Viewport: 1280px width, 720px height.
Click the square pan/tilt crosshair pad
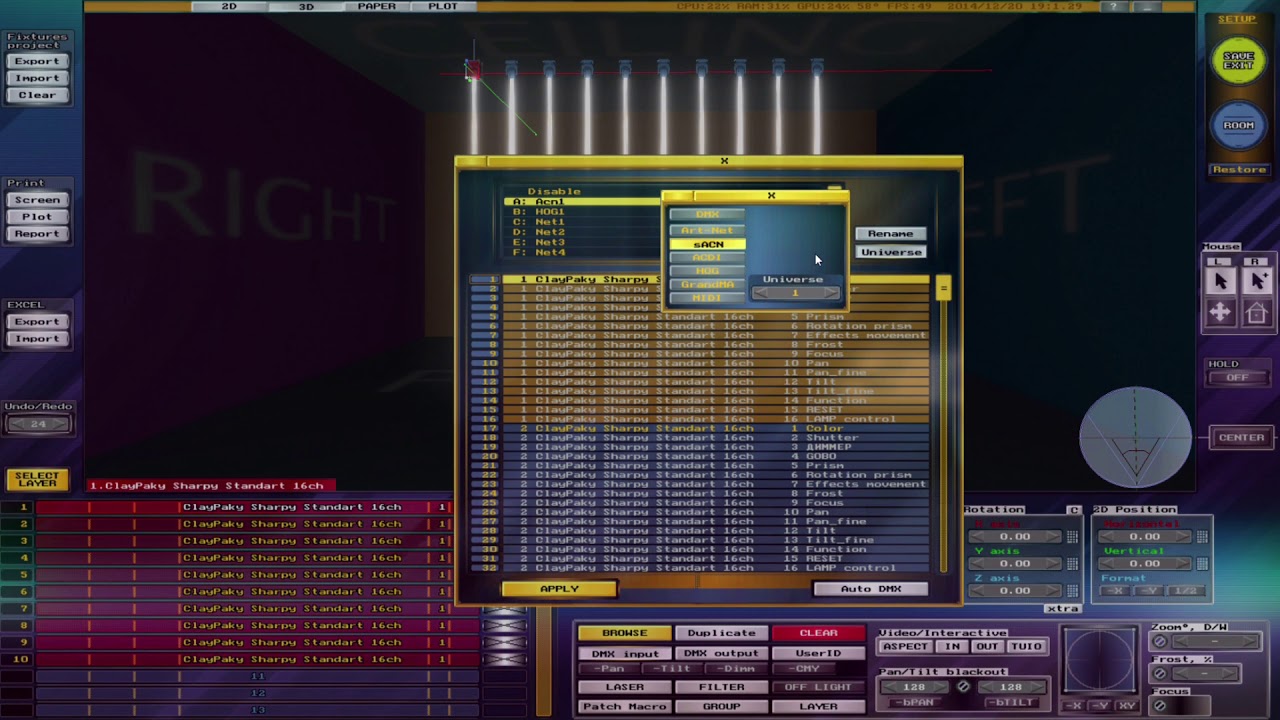1099,658
